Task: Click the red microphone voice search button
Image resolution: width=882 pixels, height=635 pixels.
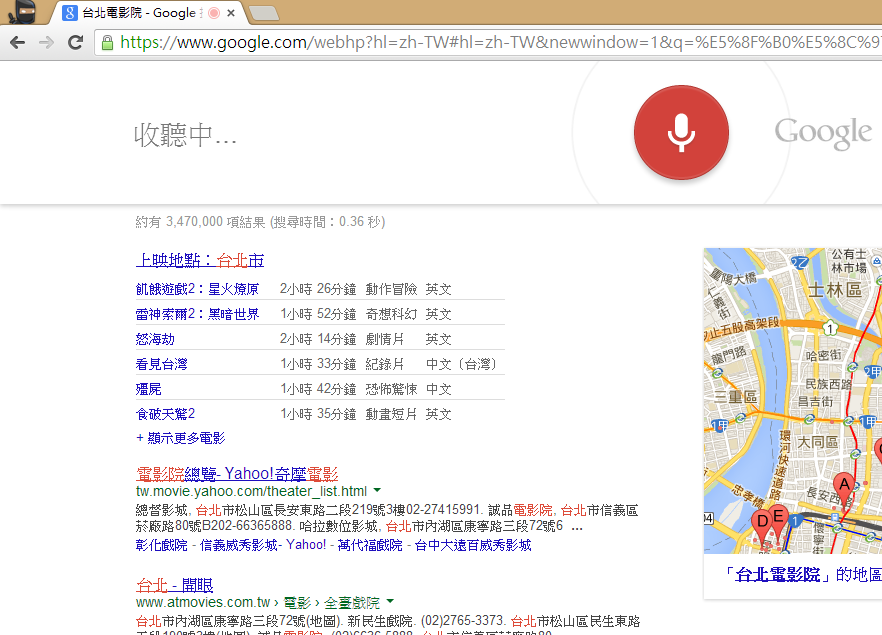Action: pyautogui.click(x=681, y=133)
